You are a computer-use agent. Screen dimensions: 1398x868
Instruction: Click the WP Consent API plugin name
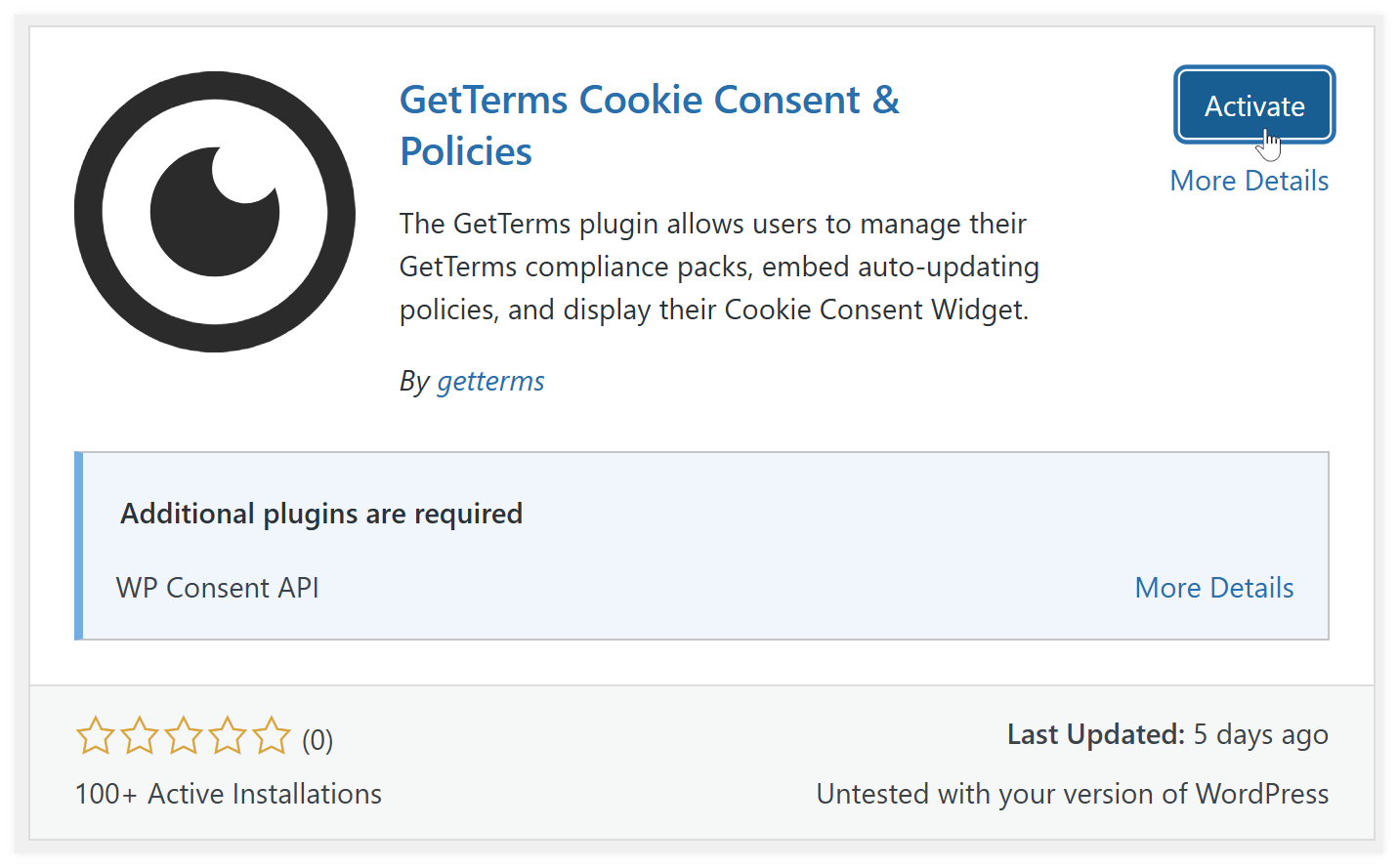pos(217,588)
